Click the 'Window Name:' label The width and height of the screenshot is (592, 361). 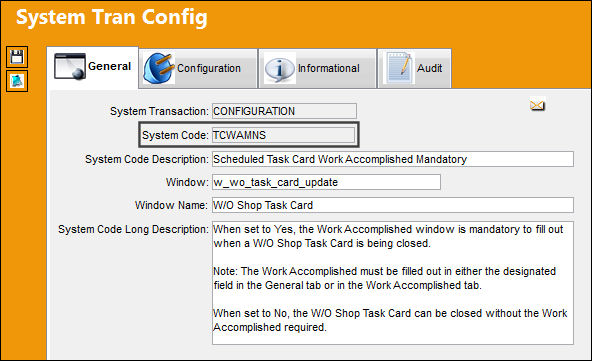171,205
